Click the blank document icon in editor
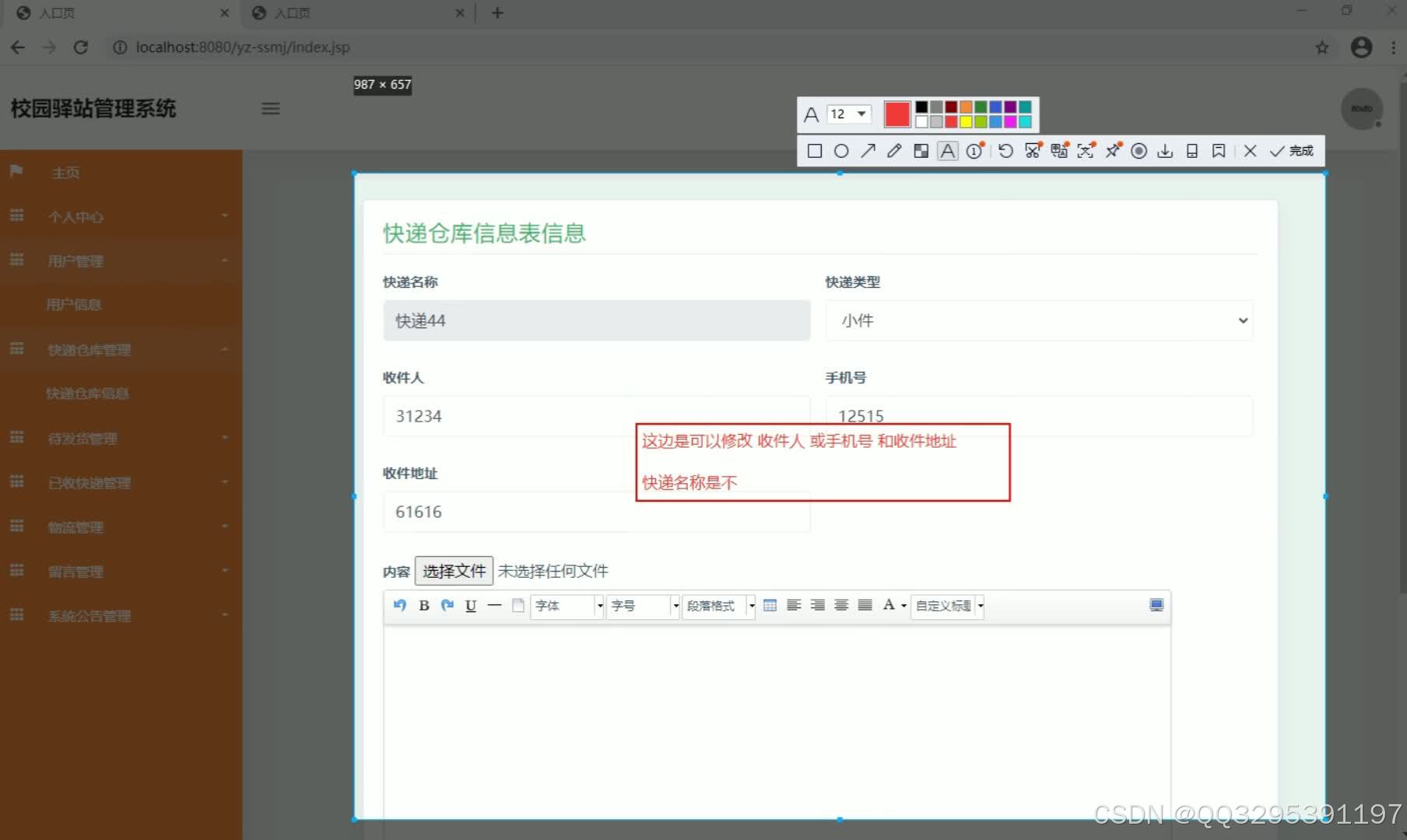The image size is (1407, 840). (x=518, y=605)
